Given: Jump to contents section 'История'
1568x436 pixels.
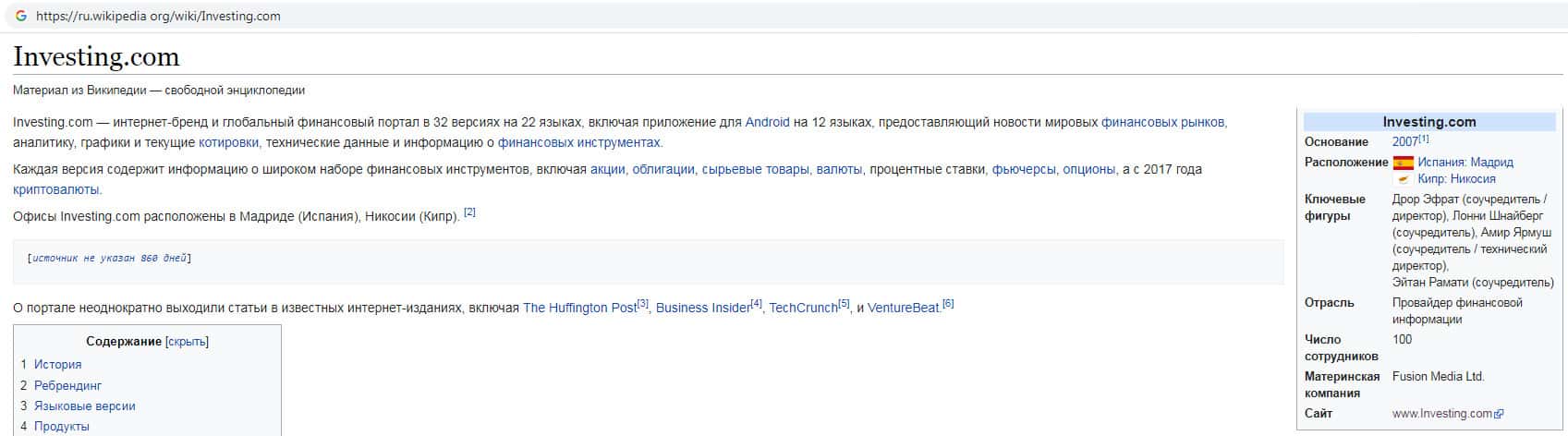Looking at the screenshot, I should 57,365.
